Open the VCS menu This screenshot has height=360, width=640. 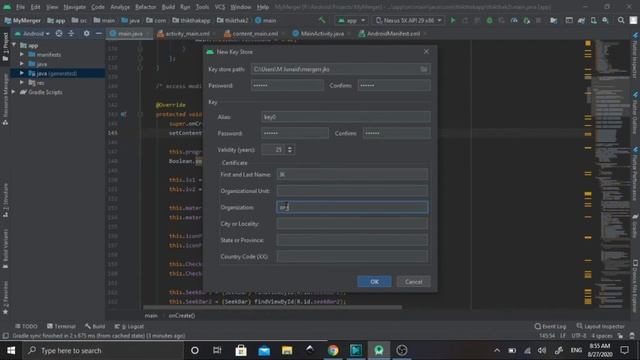220,7
